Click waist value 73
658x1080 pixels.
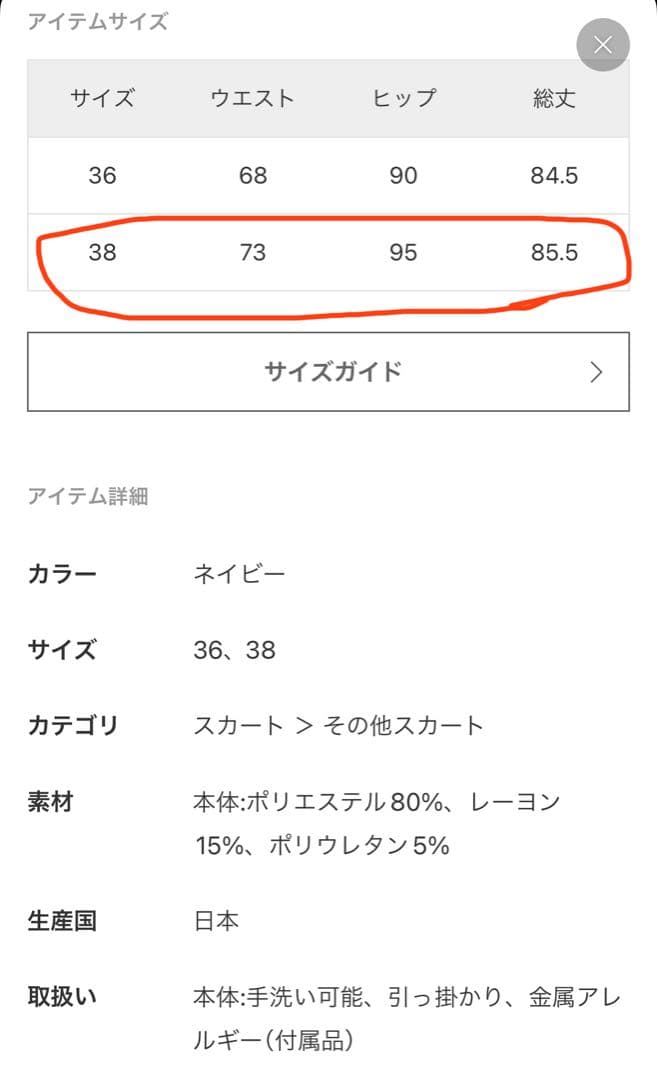253,252
